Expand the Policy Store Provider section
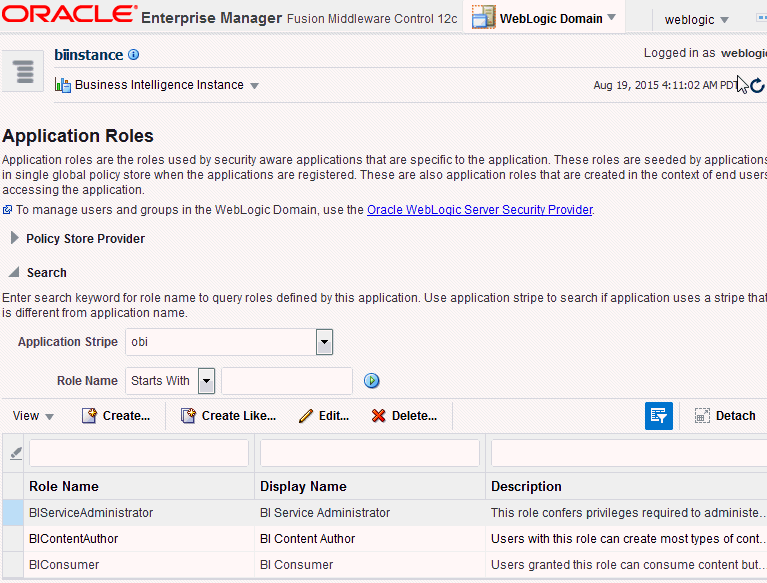767x583 pixels. click(x=14, y=238)
